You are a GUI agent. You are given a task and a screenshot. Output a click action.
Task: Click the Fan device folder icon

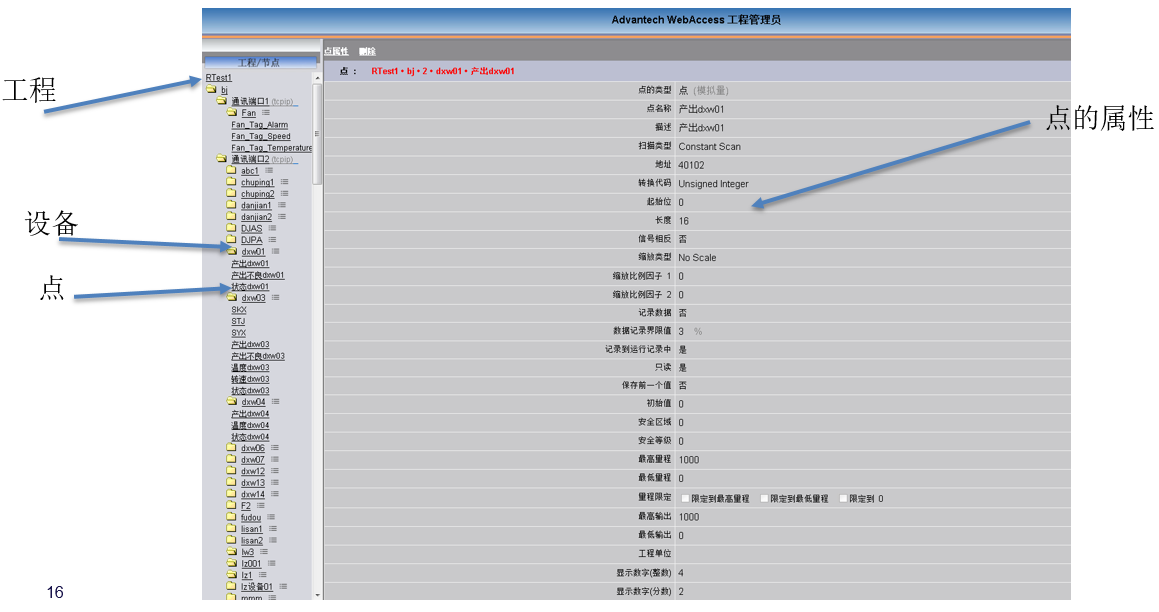[x=231, y=112]
